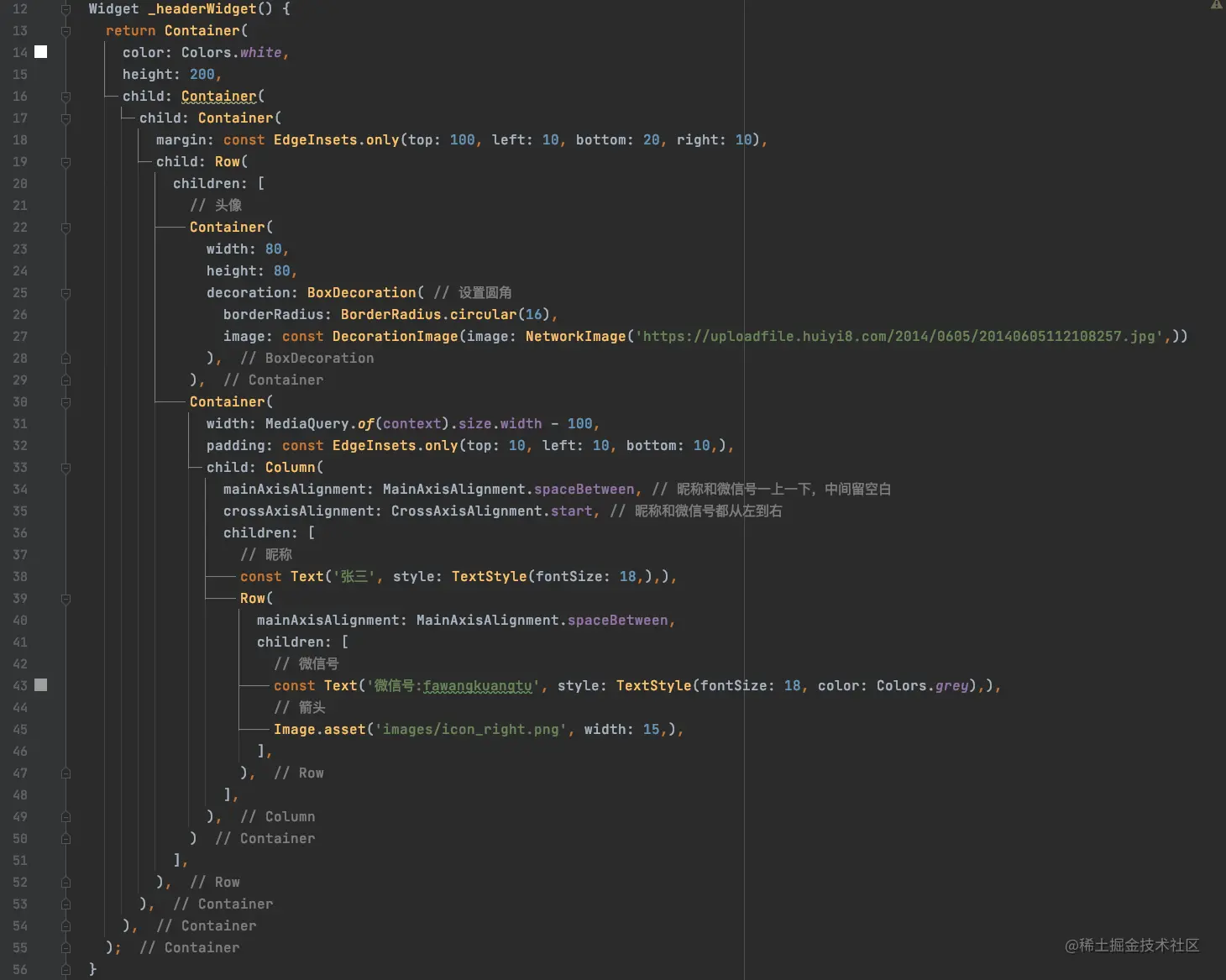Fold the child Row block on line 19
This screenshot has height=980, width=1226.
point(65,162)
